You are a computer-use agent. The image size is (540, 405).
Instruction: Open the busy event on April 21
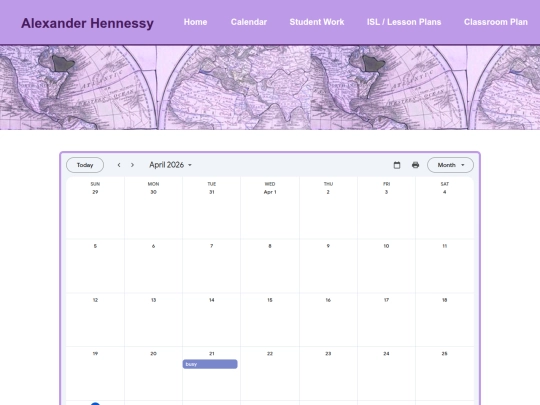click(210, 364)
